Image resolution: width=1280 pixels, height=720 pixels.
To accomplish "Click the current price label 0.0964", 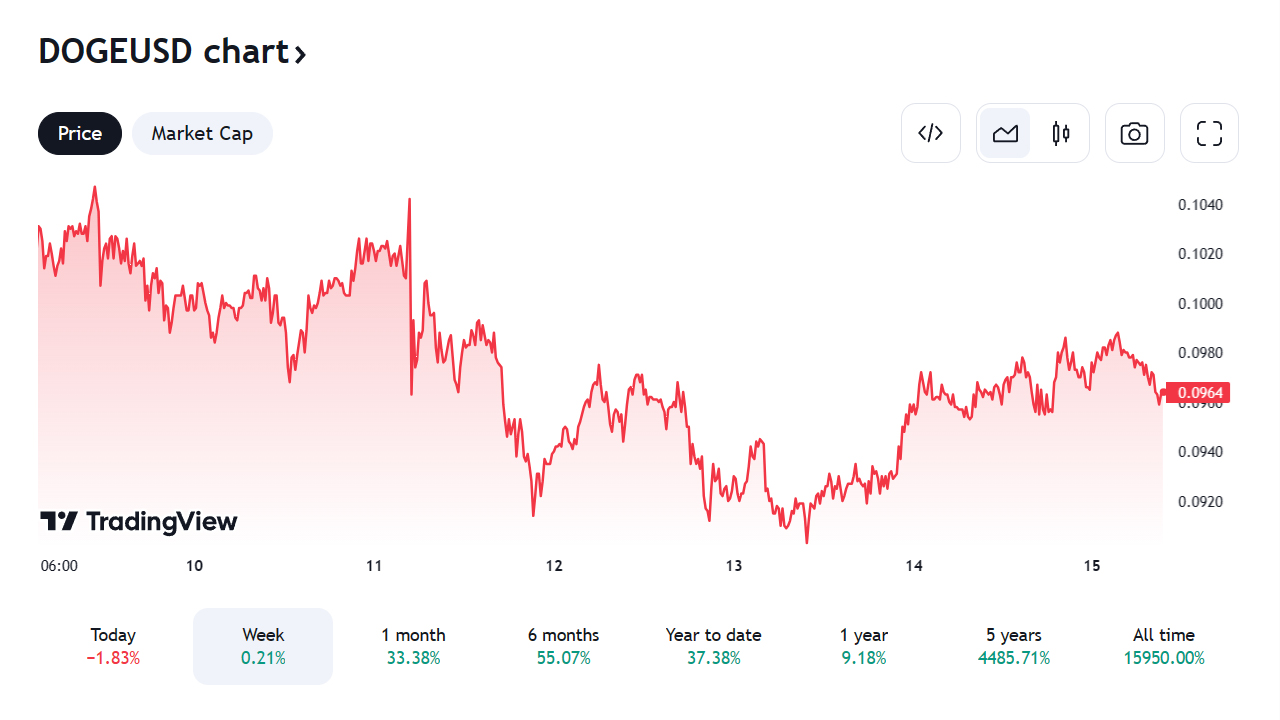I will click(x=1198, y=393).
